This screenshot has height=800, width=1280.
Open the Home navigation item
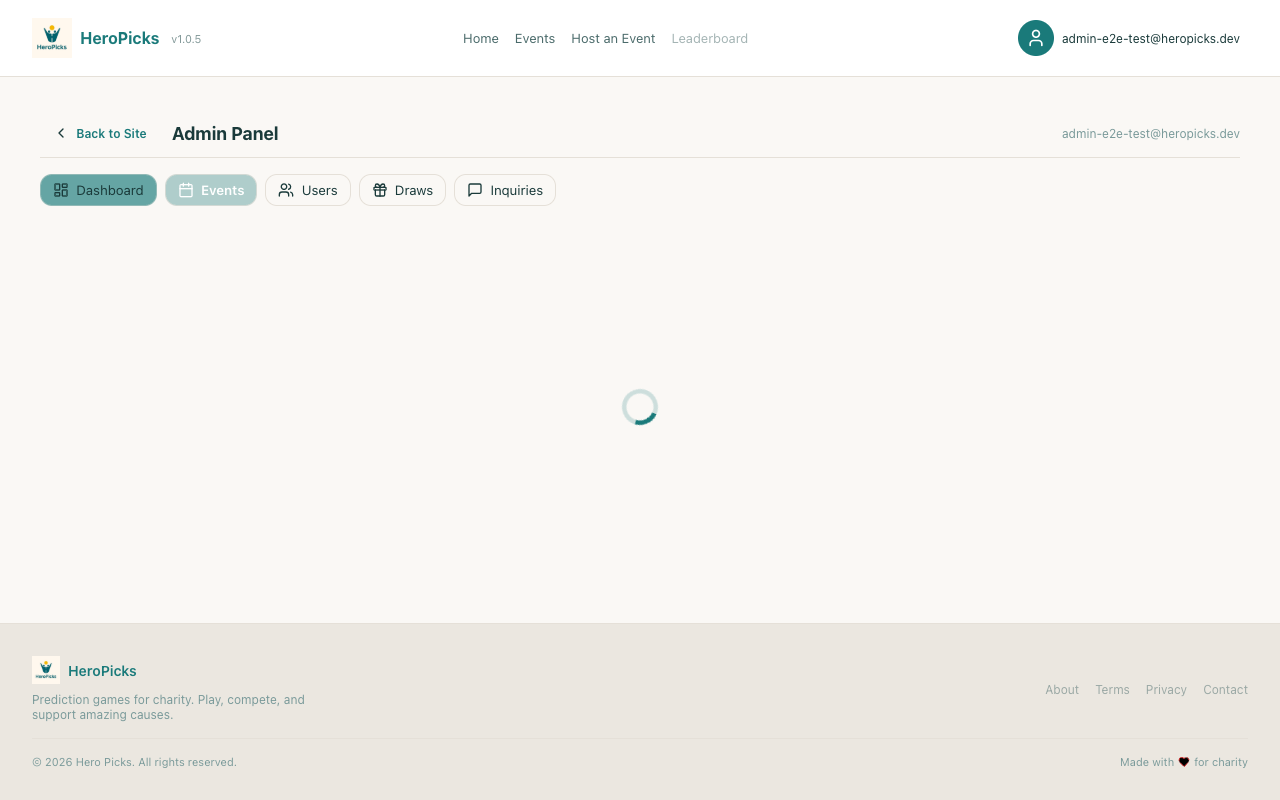point(480,38)
